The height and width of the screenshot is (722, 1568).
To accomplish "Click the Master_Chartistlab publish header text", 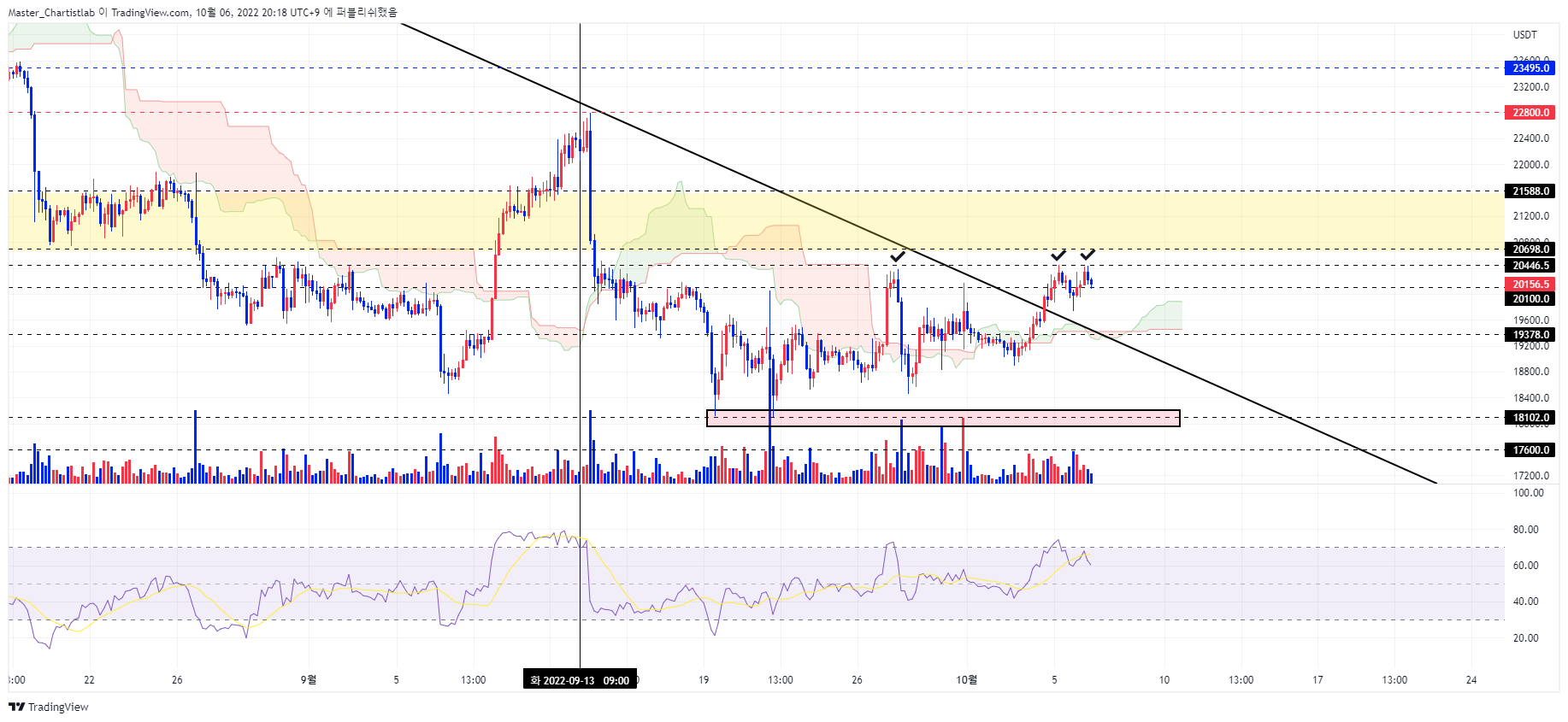I will 203,13.
